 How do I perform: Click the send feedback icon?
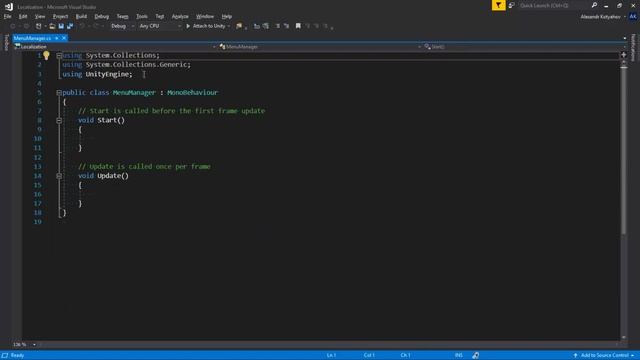(x=511, y=5)
